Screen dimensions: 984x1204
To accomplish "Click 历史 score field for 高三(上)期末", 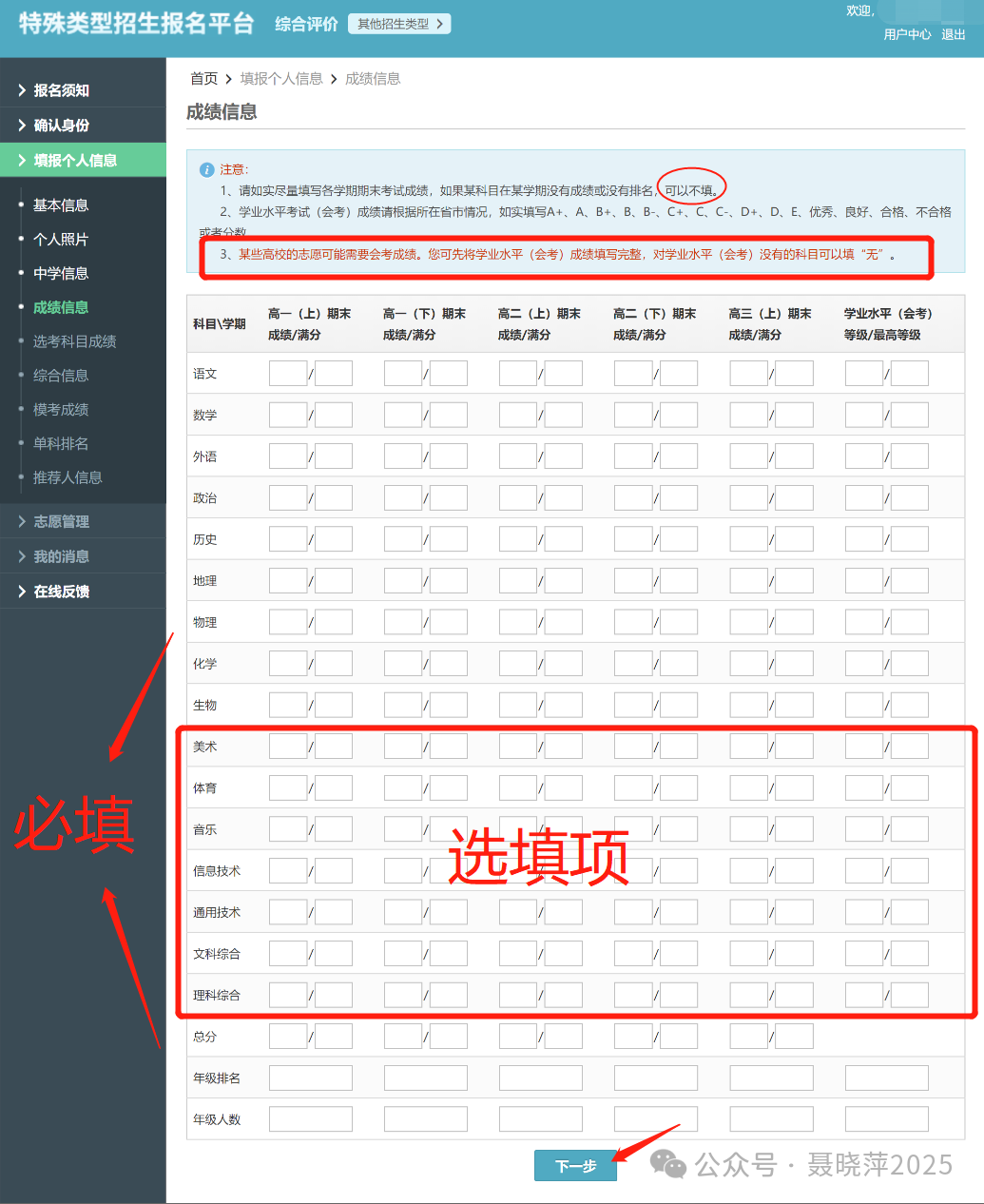I will pos(749,539).
